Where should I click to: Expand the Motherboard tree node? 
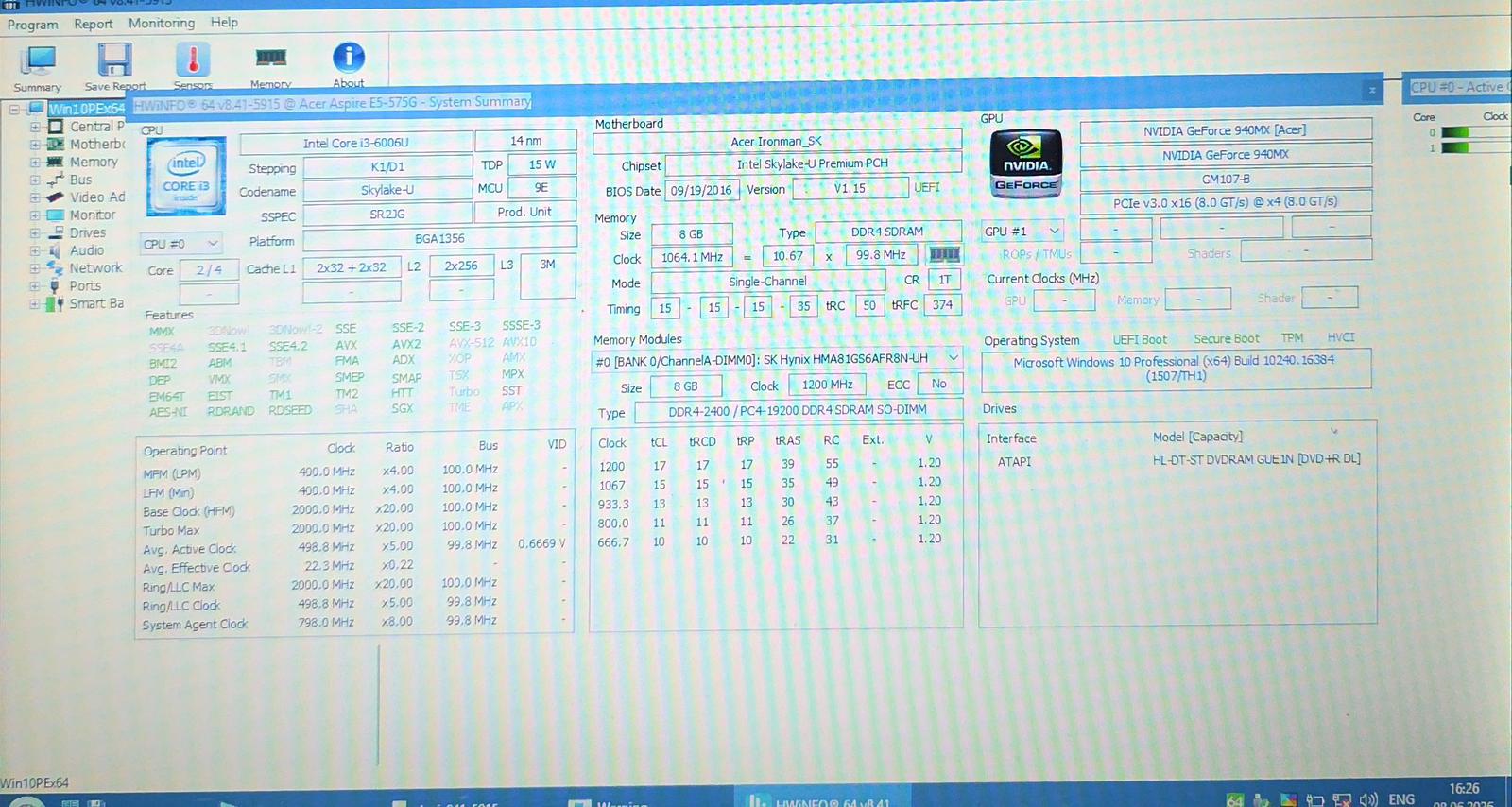point(35,145)
